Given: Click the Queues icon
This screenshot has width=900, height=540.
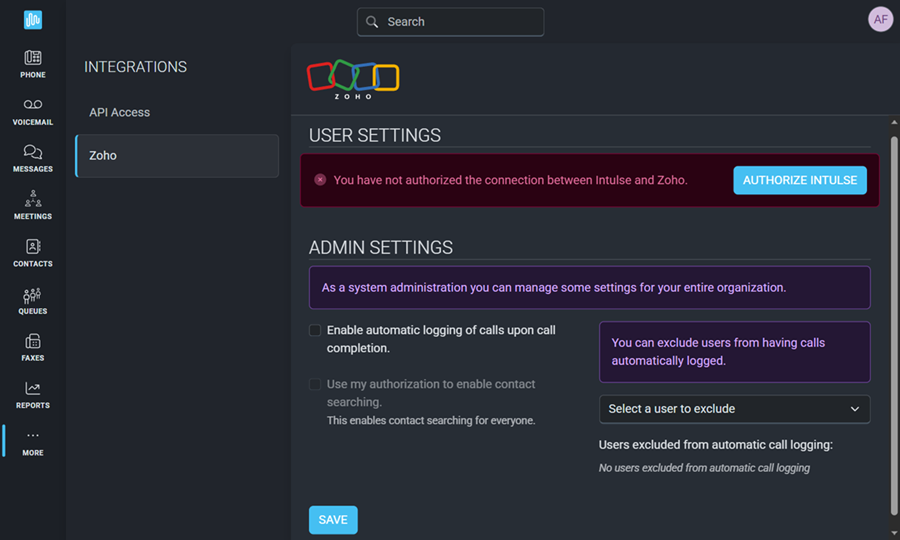Looking at the screenshot, I should pos(33,295).
